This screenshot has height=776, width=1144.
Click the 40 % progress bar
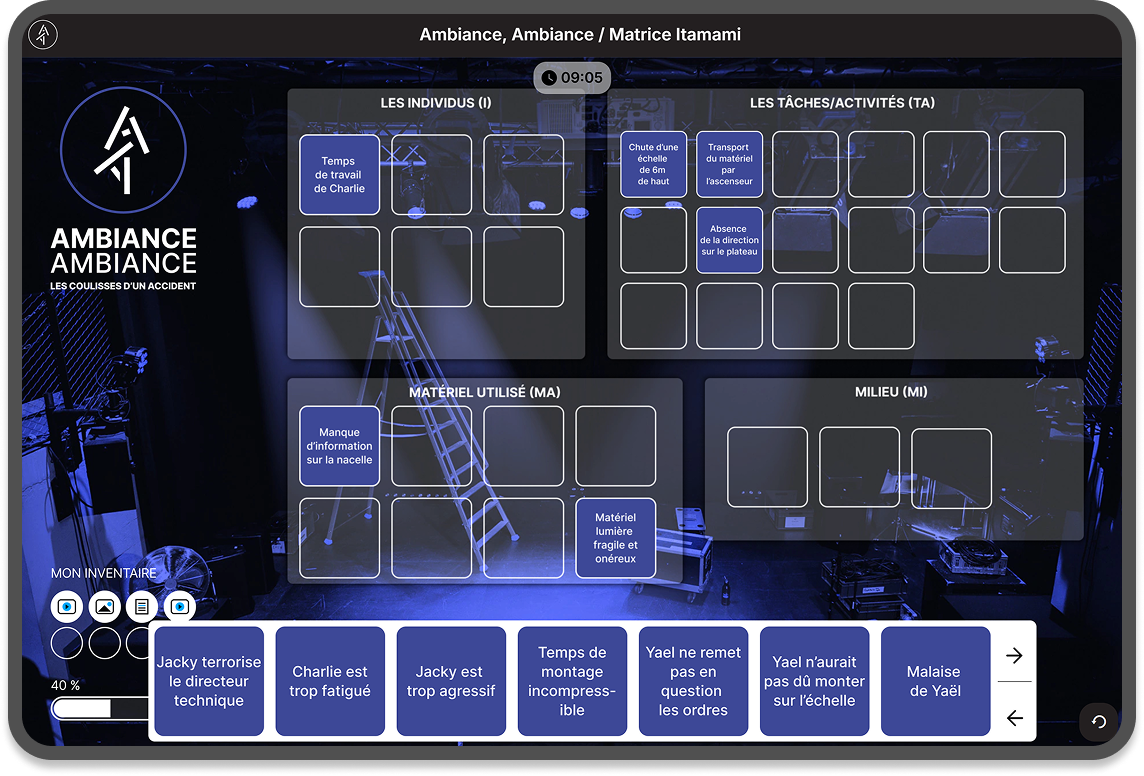(100, 708)
